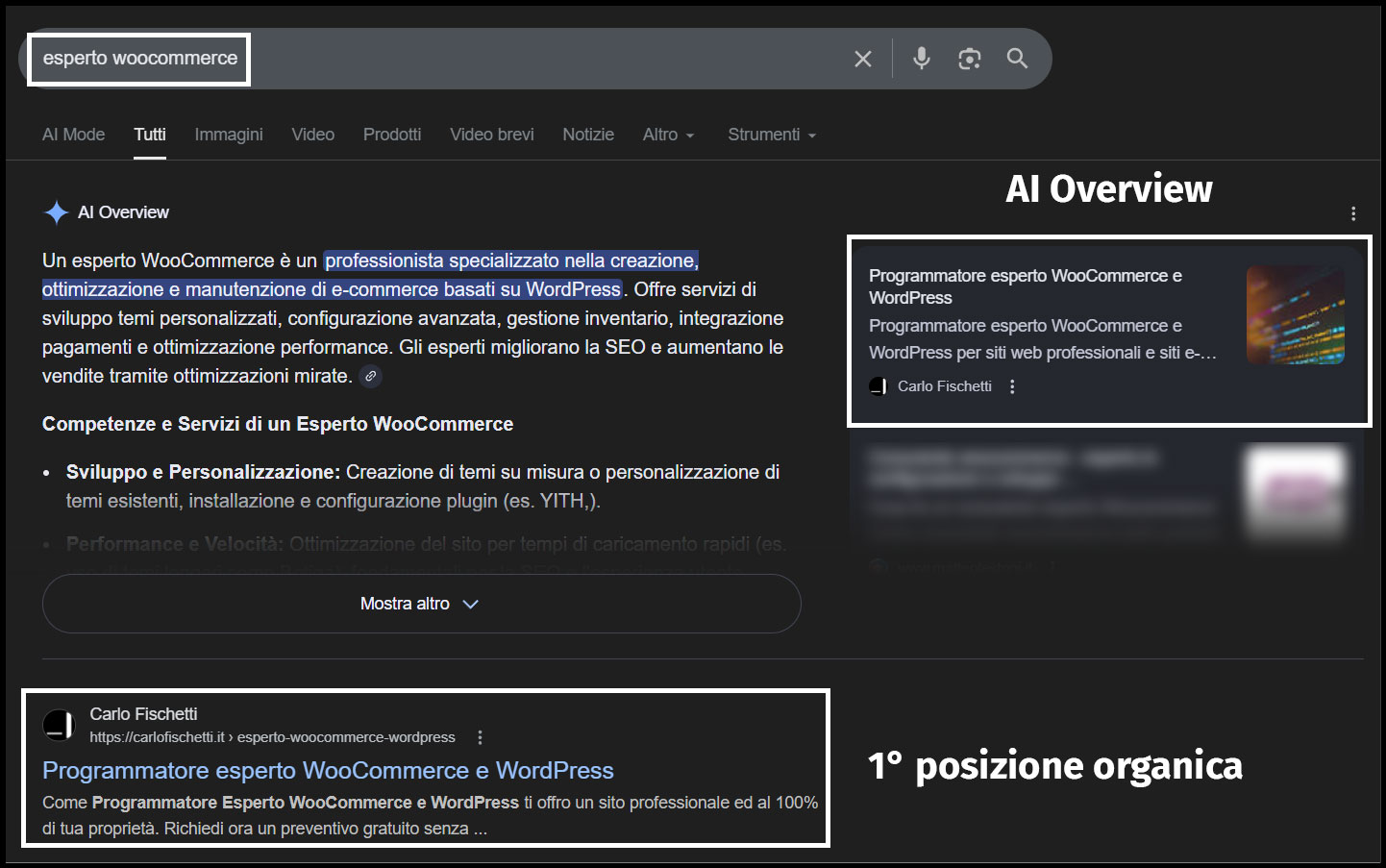
Task: Expand the Altro dropdown menu
Action: [668, 135]
